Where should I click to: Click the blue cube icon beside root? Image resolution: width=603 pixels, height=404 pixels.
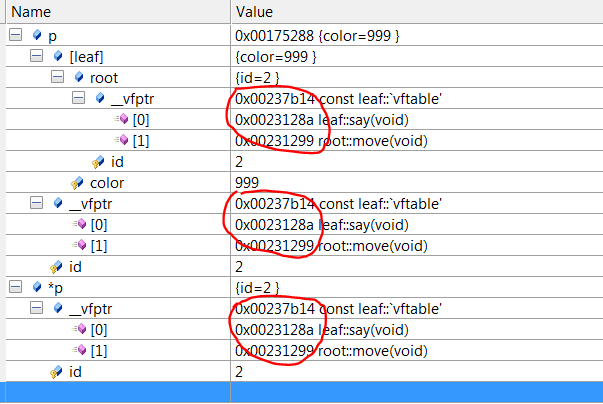[x=79, y=77]
